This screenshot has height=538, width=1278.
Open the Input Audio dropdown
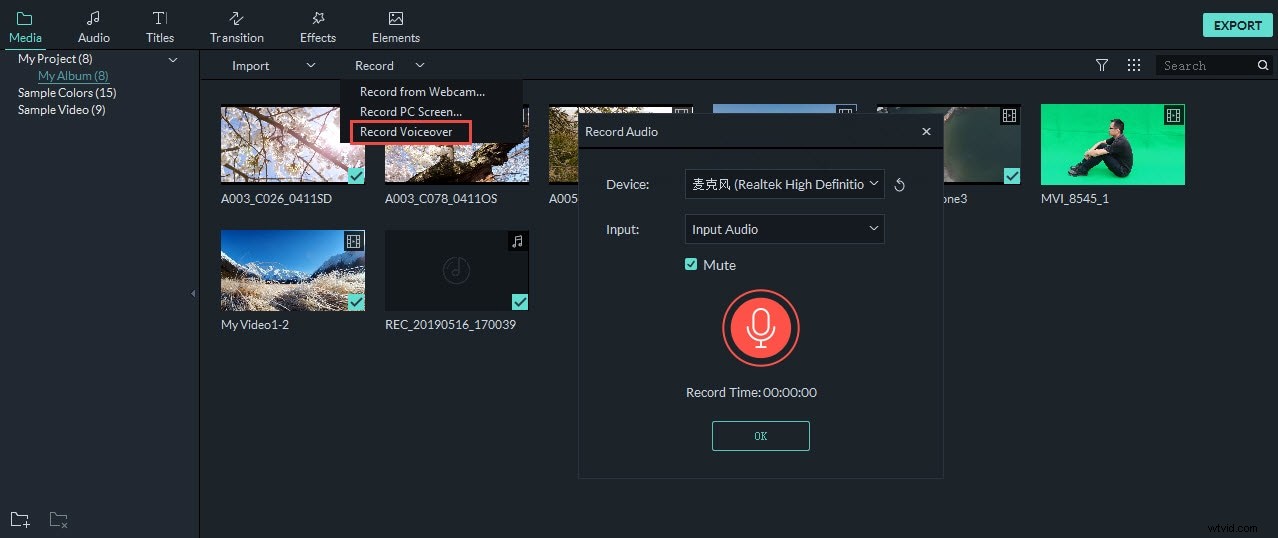784,229
